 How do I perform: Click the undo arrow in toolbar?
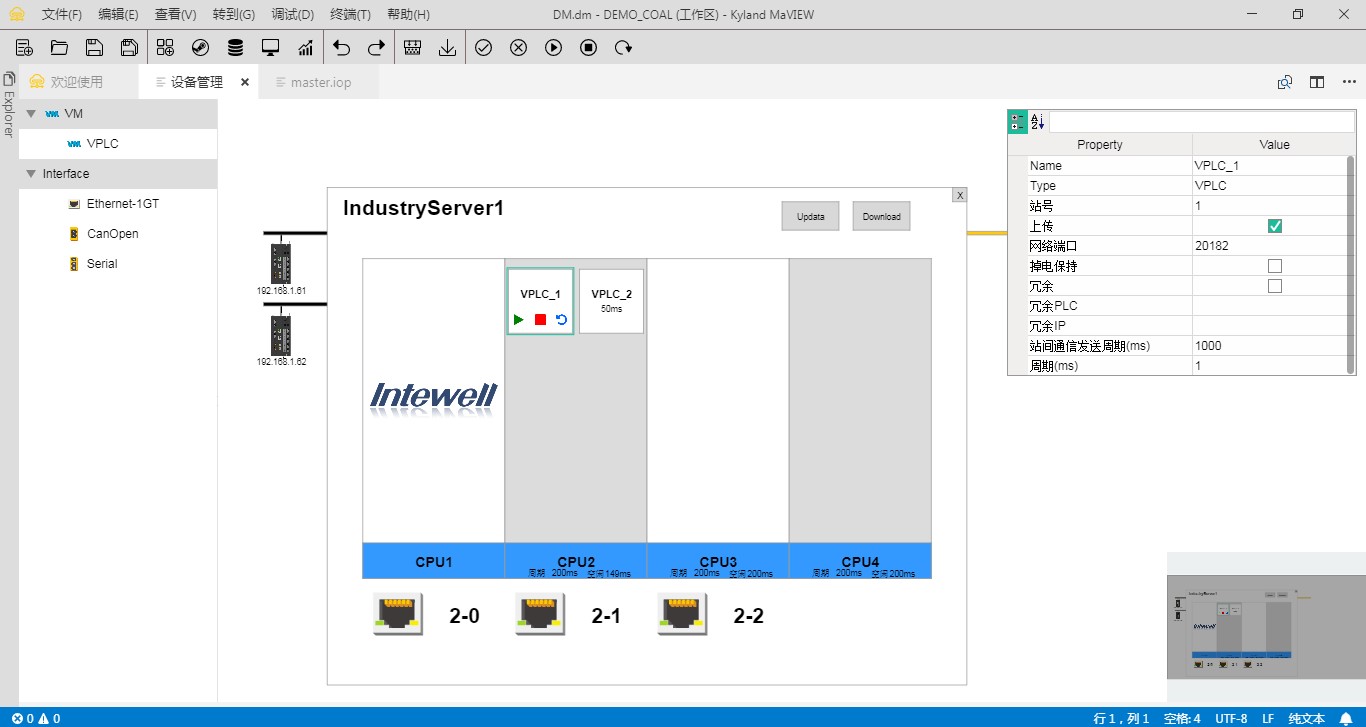(342, 48)
